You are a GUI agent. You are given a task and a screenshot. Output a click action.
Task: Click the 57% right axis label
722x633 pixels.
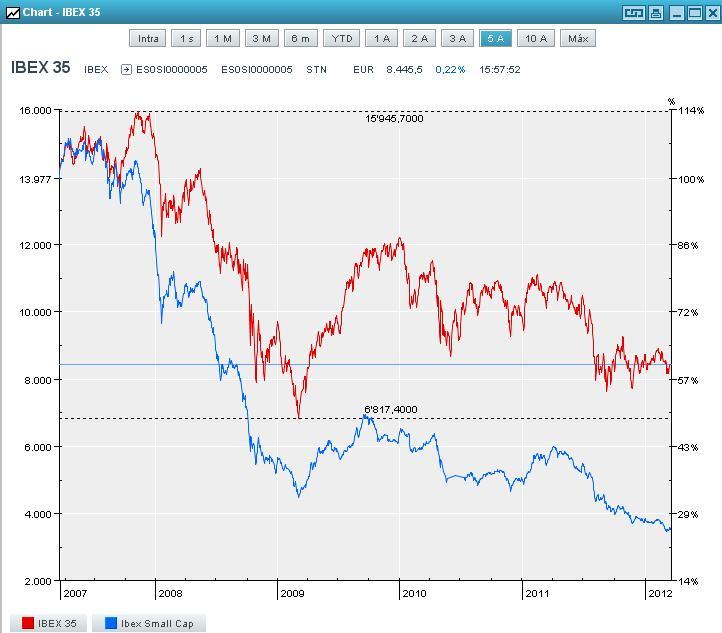click(x=688, y=380)
